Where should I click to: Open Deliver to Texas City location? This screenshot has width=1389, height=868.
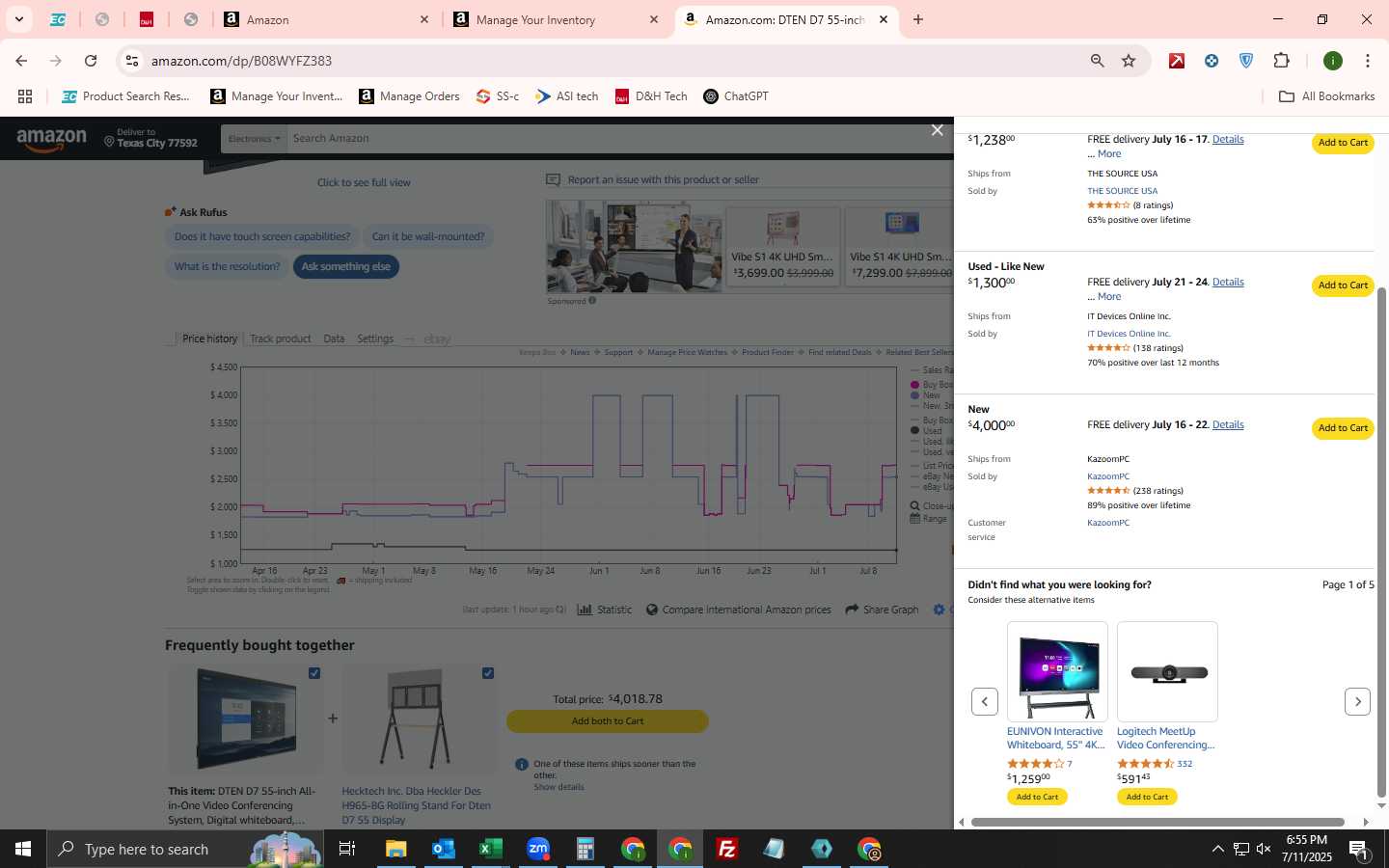tap(150, 138)
